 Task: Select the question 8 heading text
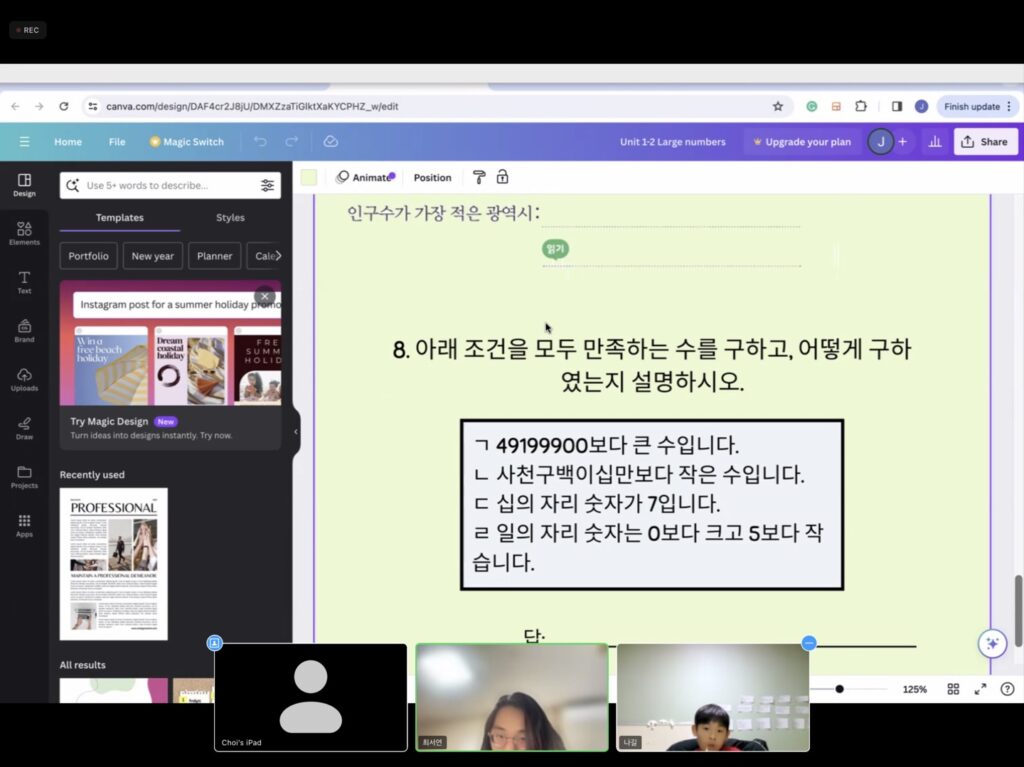point(651,365)
